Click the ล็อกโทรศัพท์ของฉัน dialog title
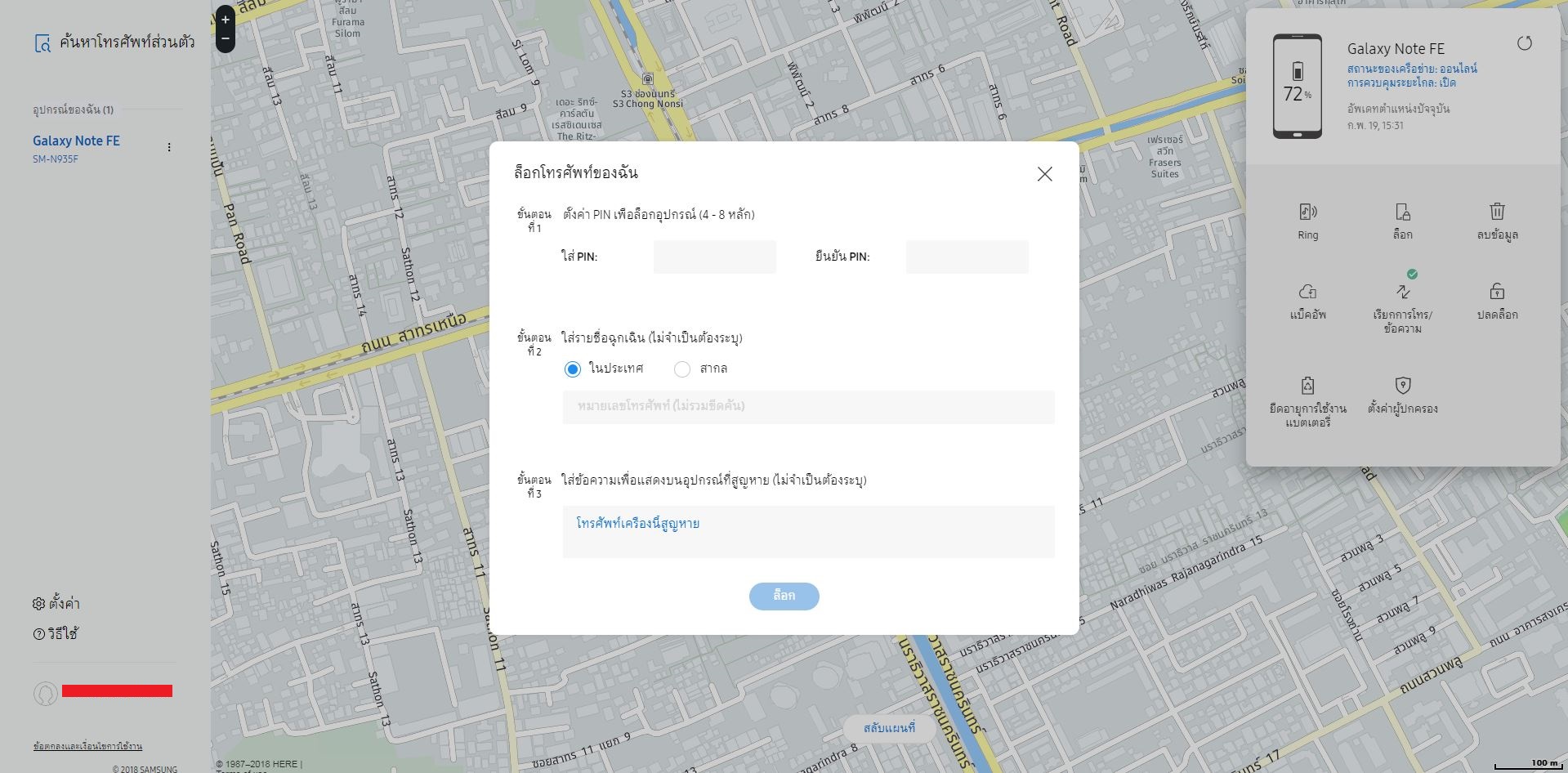Screen dimensions: 1568x773 [575, 172]
